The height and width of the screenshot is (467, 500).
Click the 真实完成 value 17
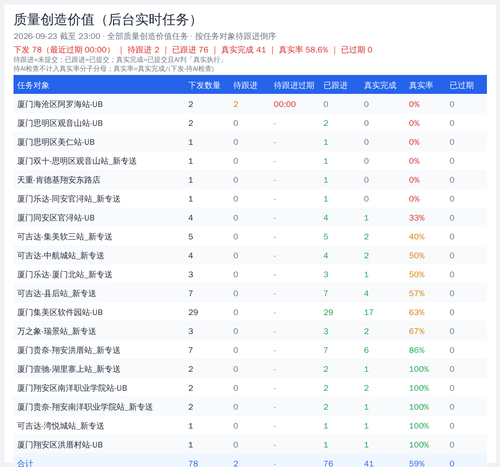pos(368,312)
